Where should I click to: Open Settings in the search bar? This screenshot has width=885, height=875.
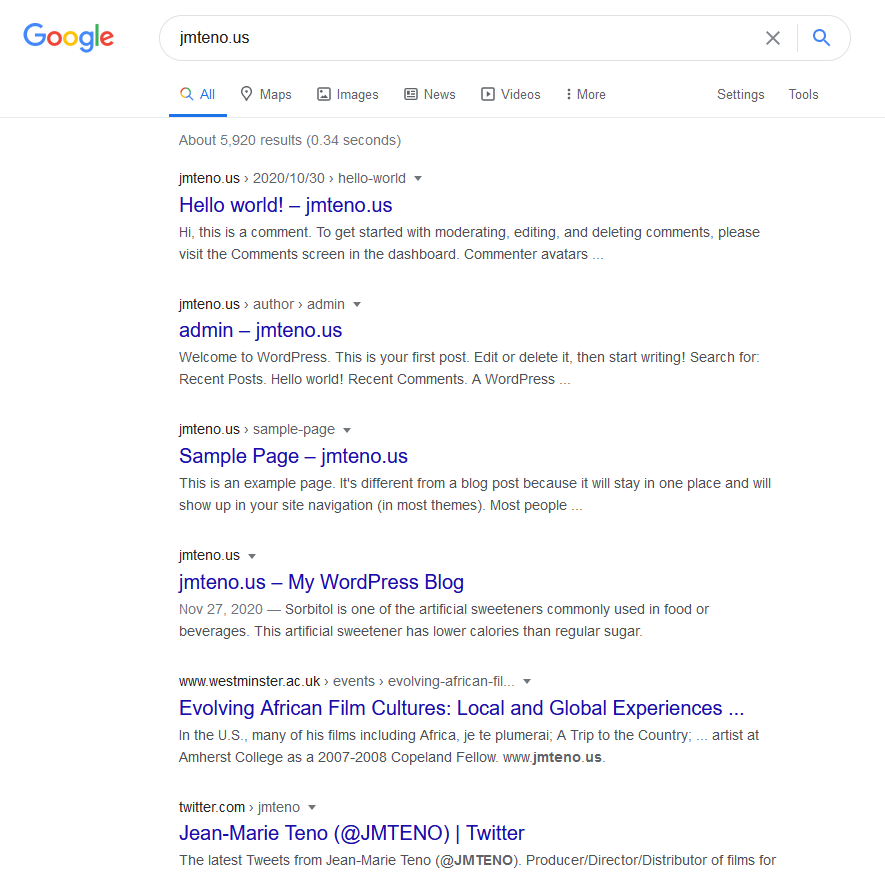[741, 94]
